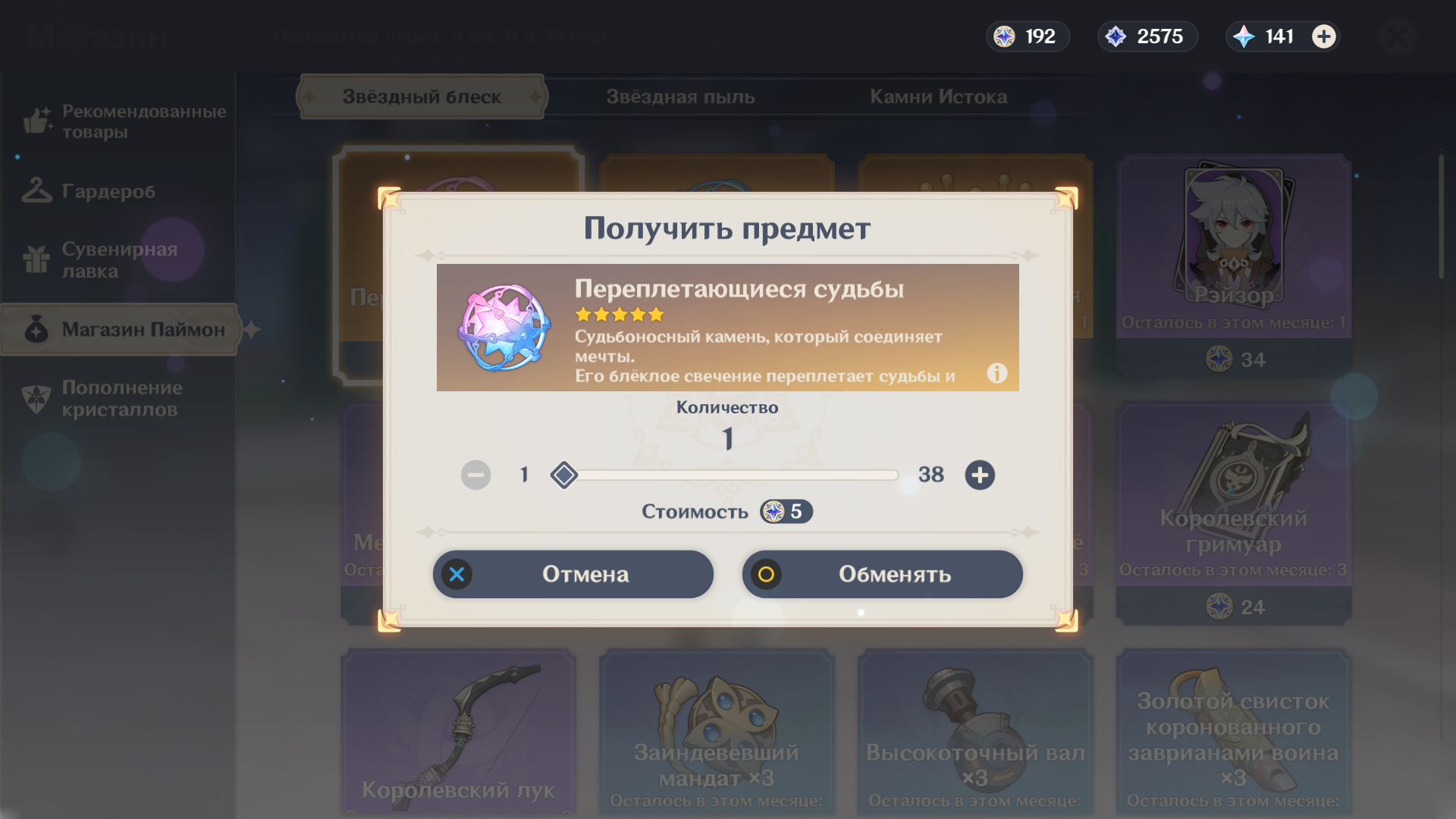The width and height of the screenshot is (1456, 819).
Task: Open Пополнение кристаллов gem icon
Action: coord(36,399)
